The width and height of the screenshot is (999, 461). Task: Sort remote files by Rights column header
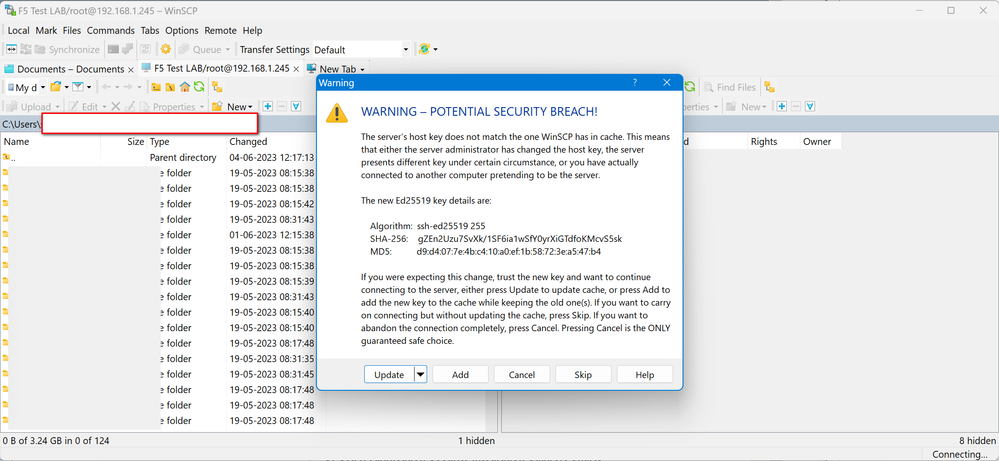click(x=773, y=141)
